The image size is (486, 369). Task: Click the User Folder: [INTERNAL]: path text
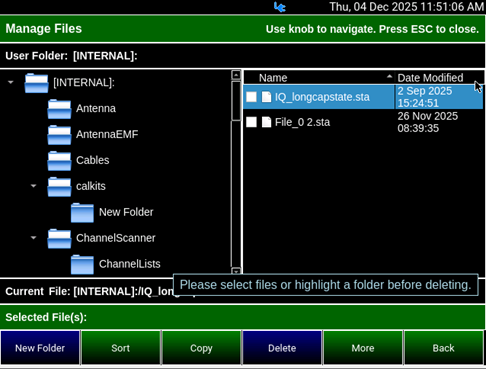pos(71,56)
